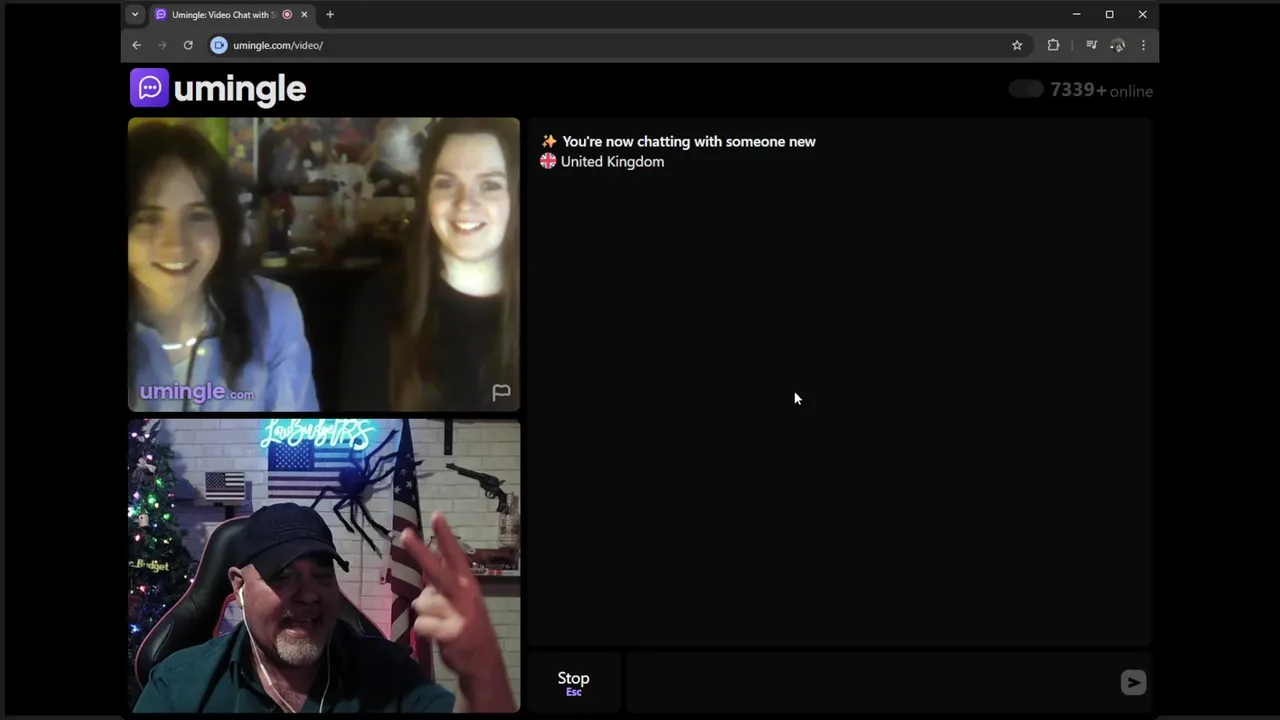Open the browser Extensions puzzle icon

tap(1053, 45)
